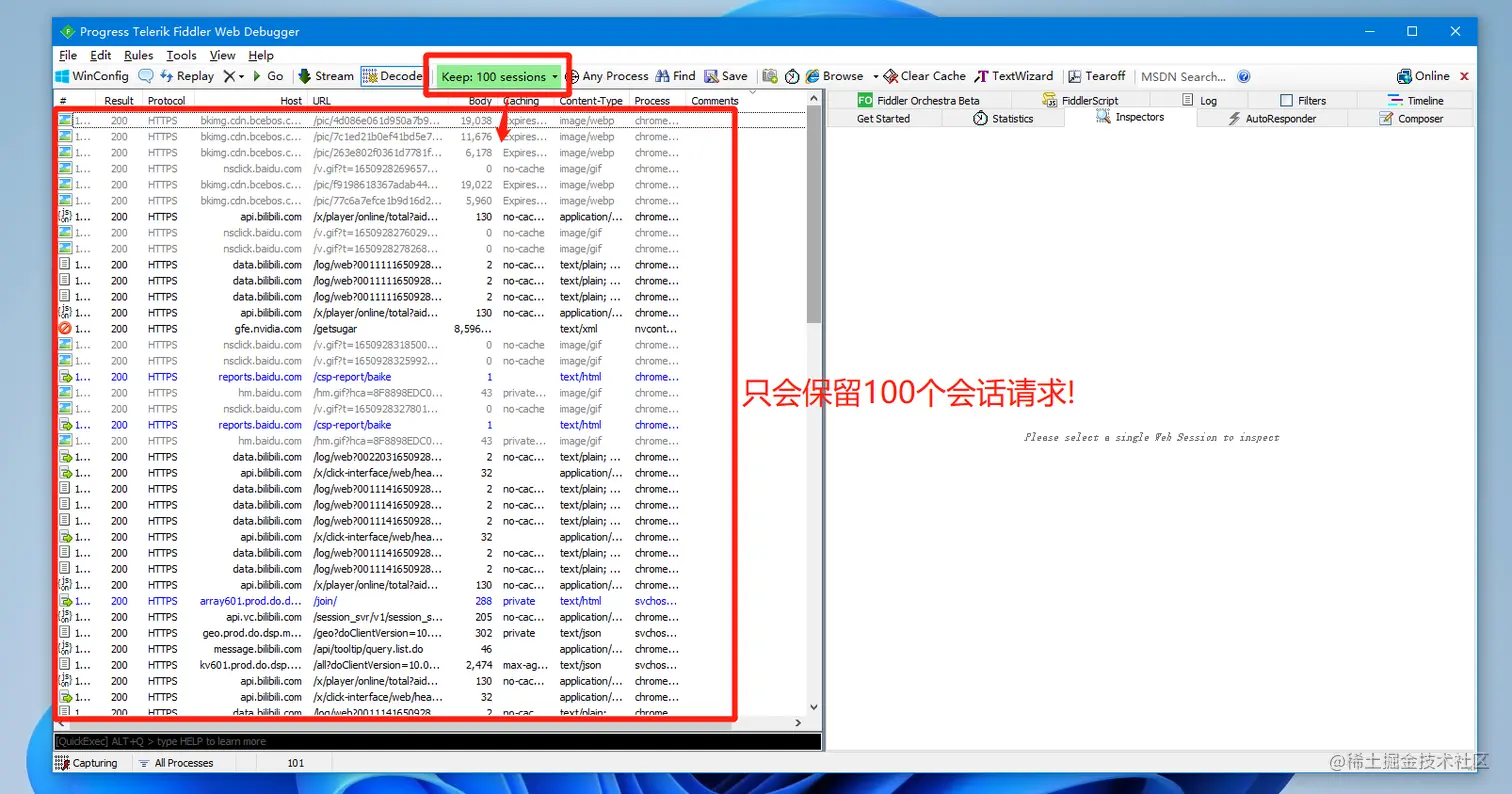The height and width of the screenshot is (794, 1512).
Task: Click left arrow of horizontal scrollbar
Action: point(60,723)
